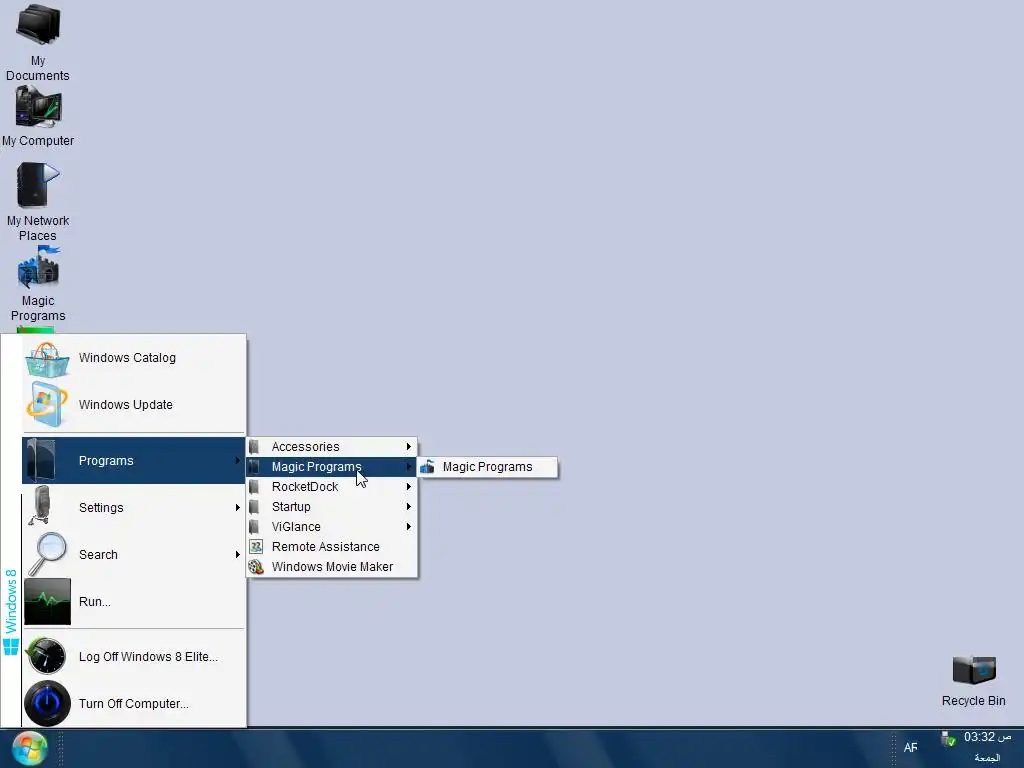Open the AF language indicator
This screenshot has width=1024, height=768.
click(910, 748)
